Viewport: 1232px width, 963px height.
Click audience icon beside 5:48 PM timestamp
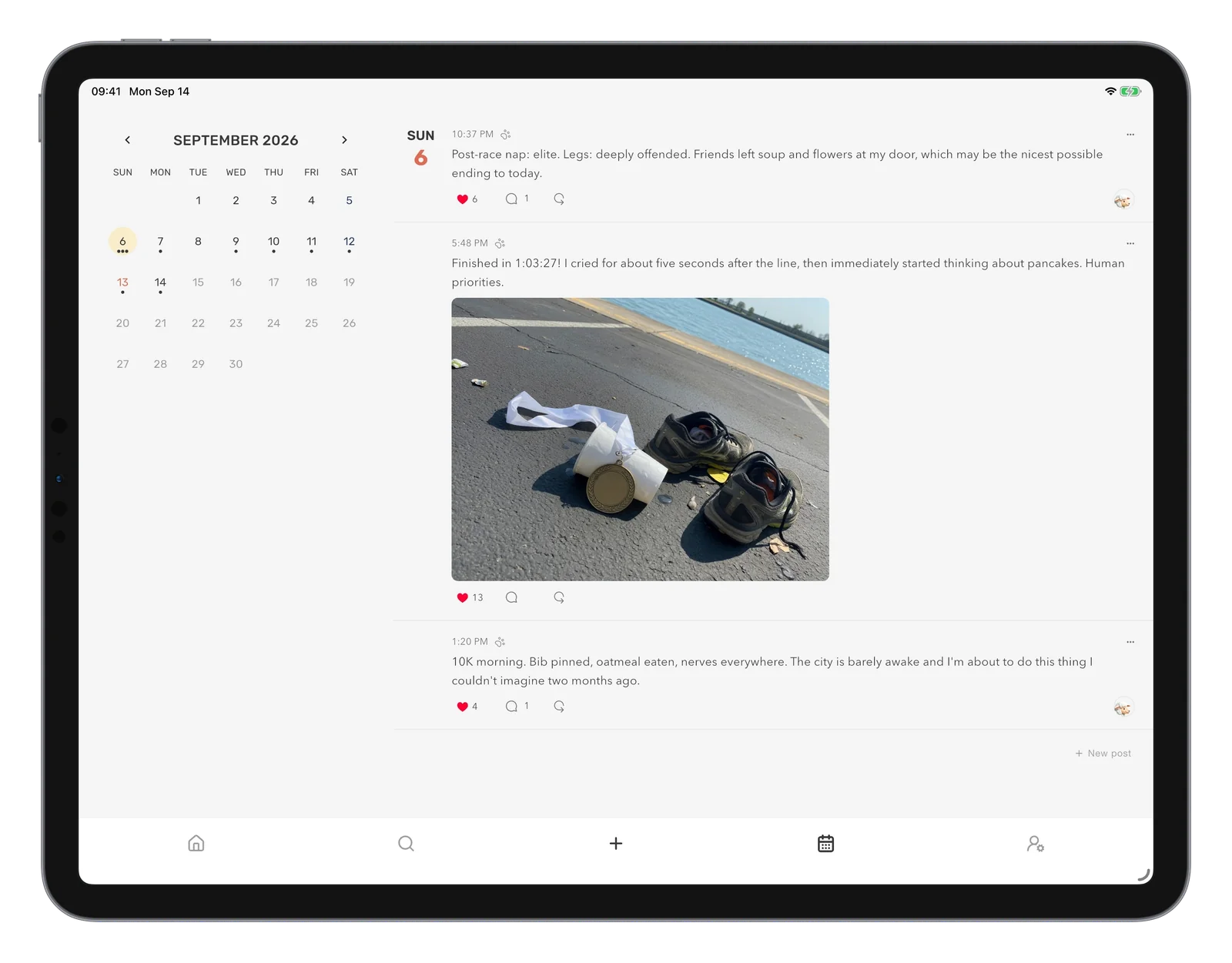500,243
